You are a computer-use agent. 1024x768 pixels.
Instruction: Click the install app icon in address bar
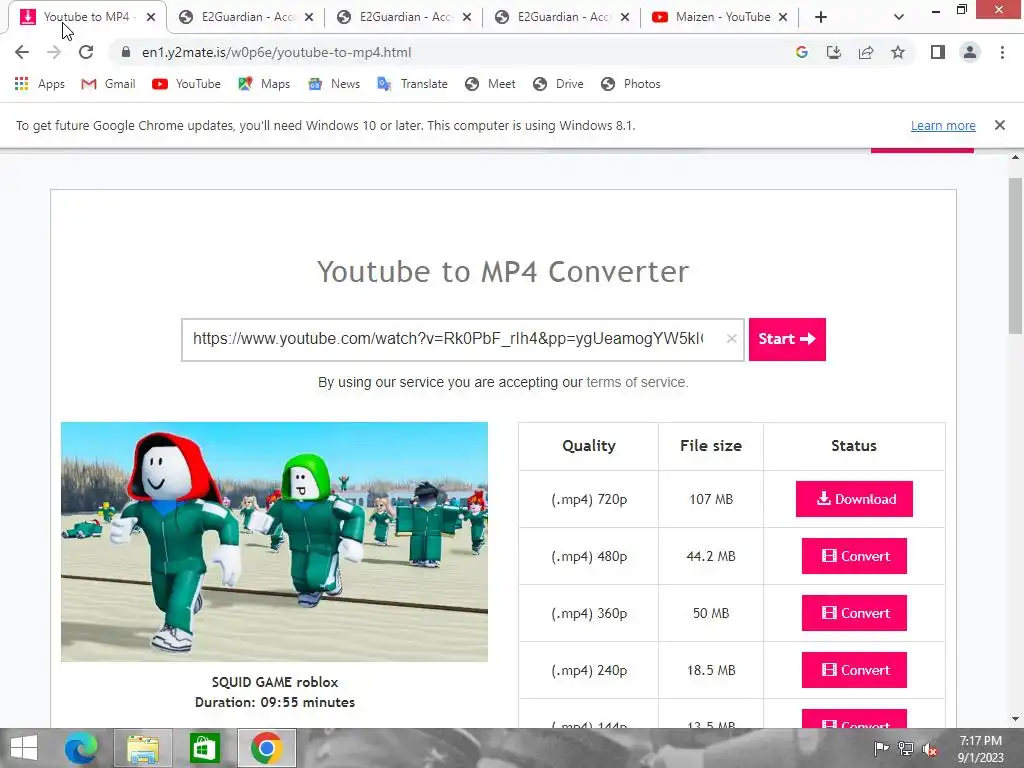(834, 52)
